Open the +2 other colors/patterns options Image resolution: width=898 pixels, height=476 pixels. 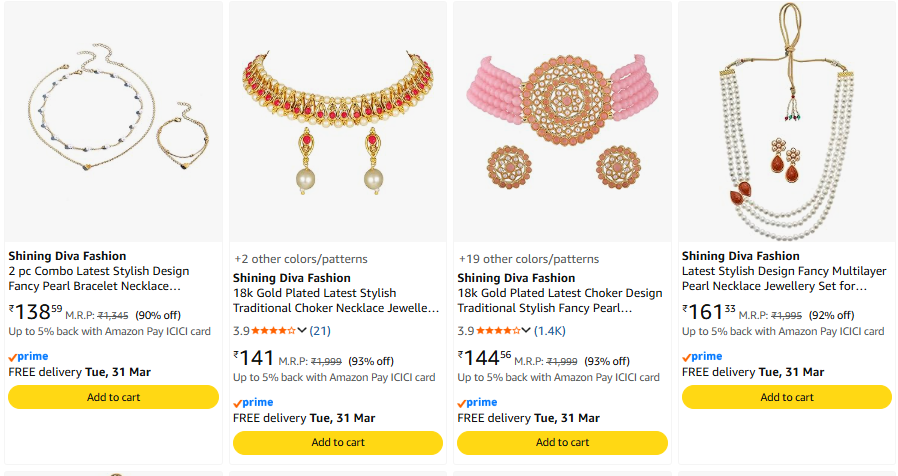tap(300, 259)
